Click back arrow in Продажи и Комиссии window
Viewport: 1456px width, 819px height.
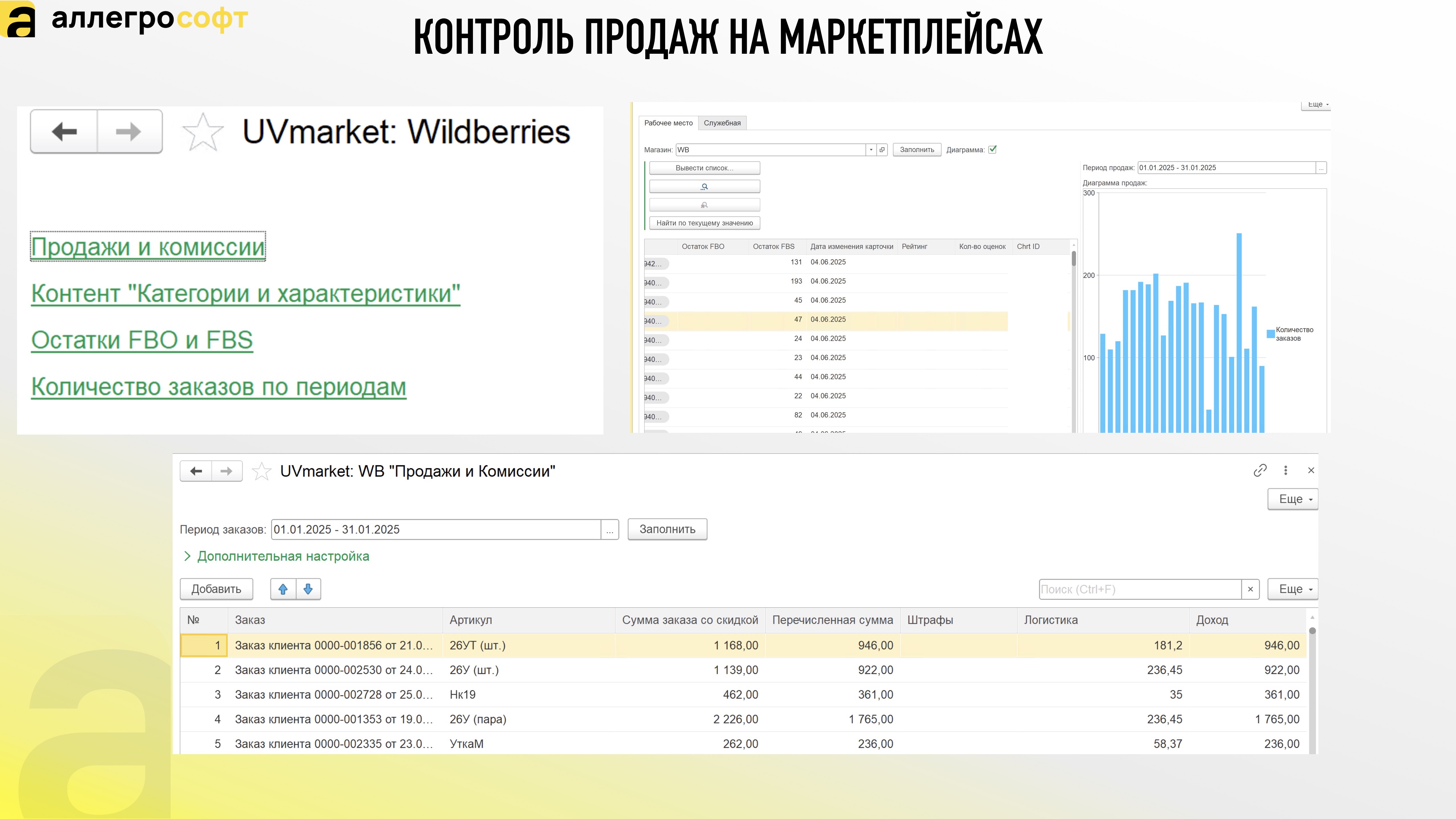(x=196, y=471)
